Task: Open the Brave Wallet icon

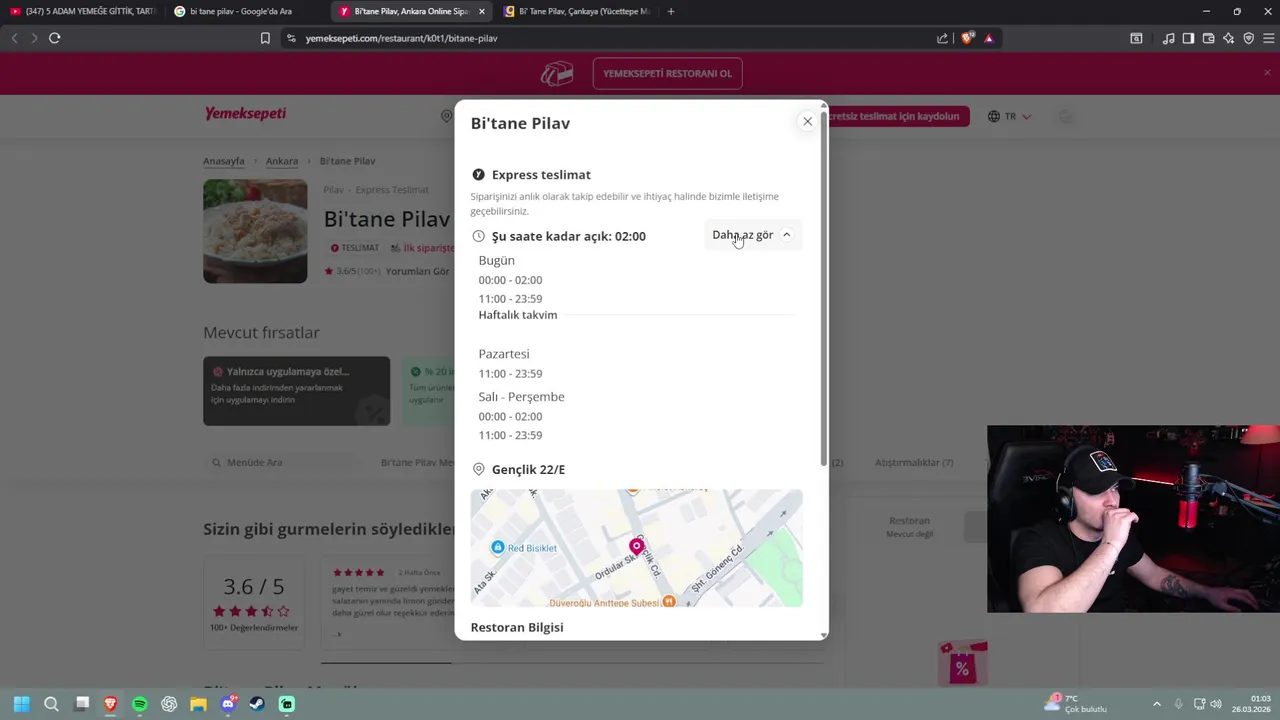Action: [x=1208, y=38]
